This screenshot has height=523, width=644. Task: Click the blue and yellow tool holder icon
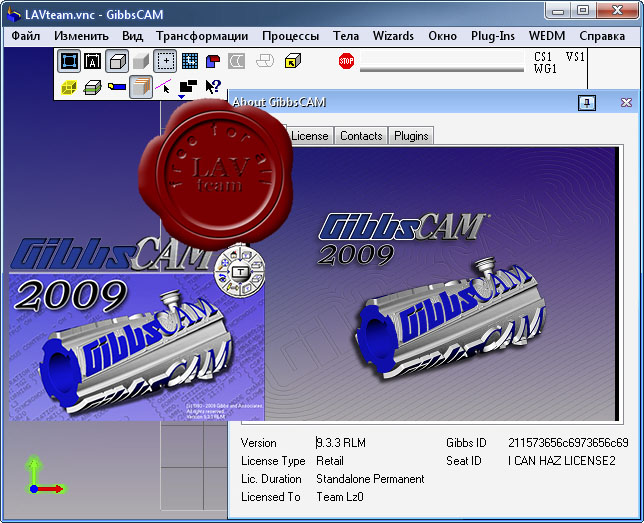tap(117, 86)
